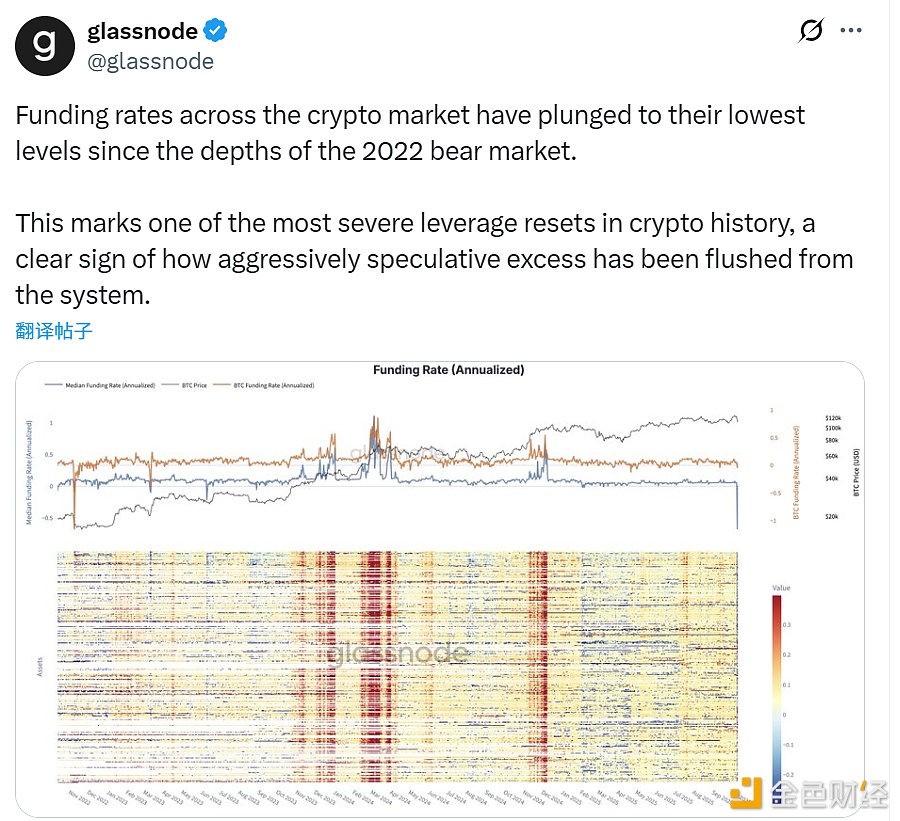Click the BTC Price (USD) axis title
Image resolution: width=900 pixels, height=821 pixels.
point(856,470)
